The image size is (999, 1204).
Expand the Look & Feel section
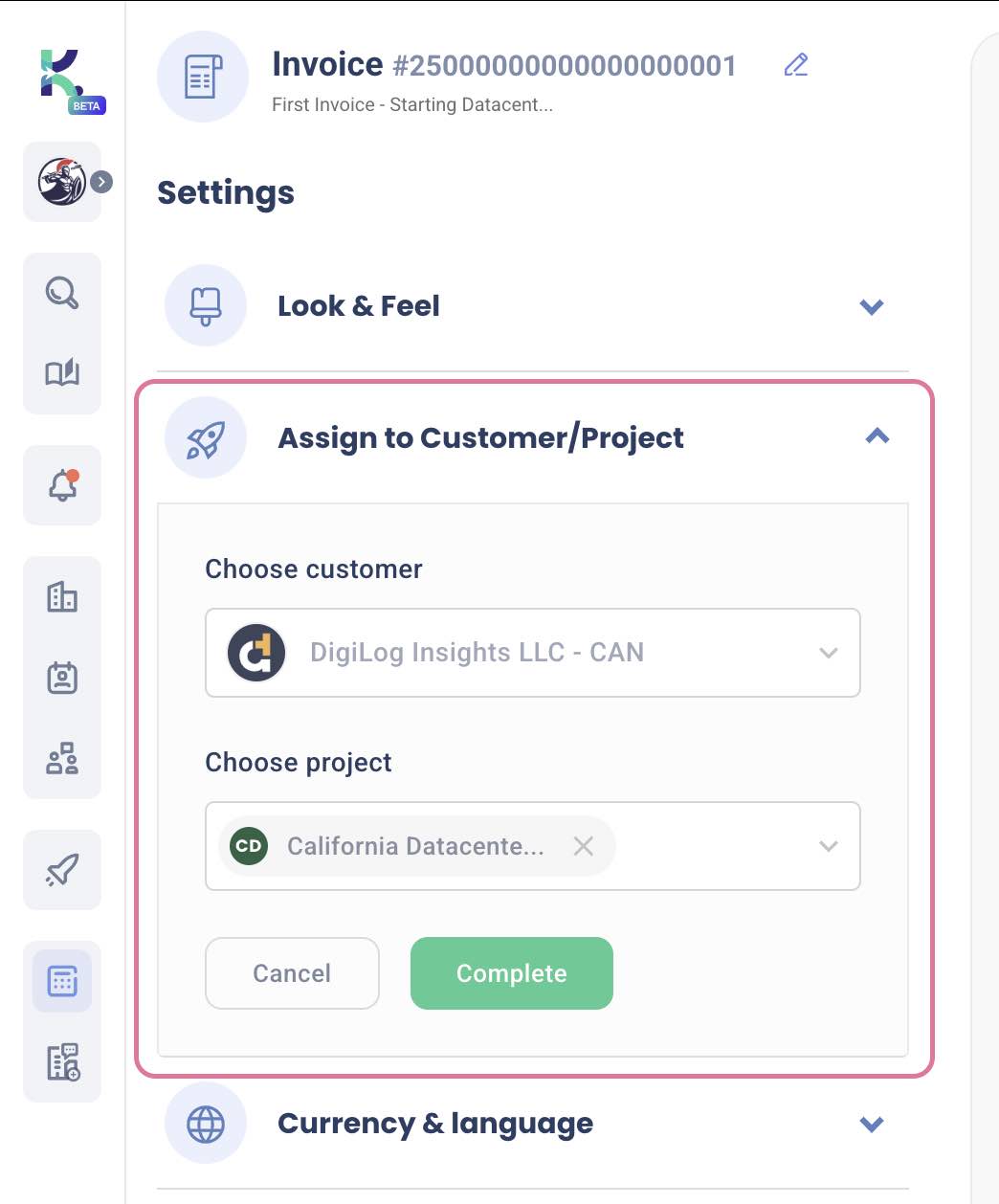point(871,306)
